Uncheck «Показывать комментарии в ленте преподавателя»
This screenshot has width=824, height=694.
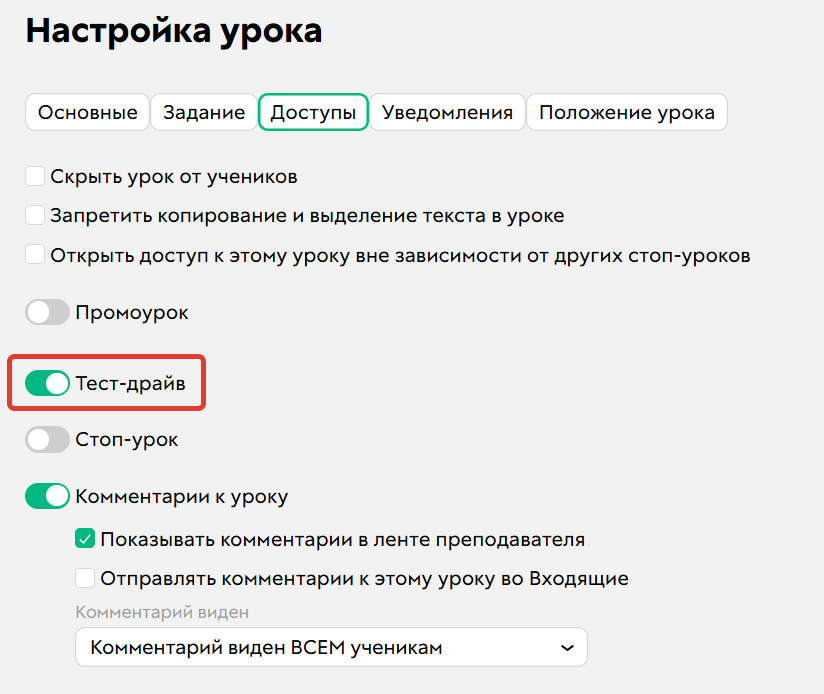coord(82,538)
